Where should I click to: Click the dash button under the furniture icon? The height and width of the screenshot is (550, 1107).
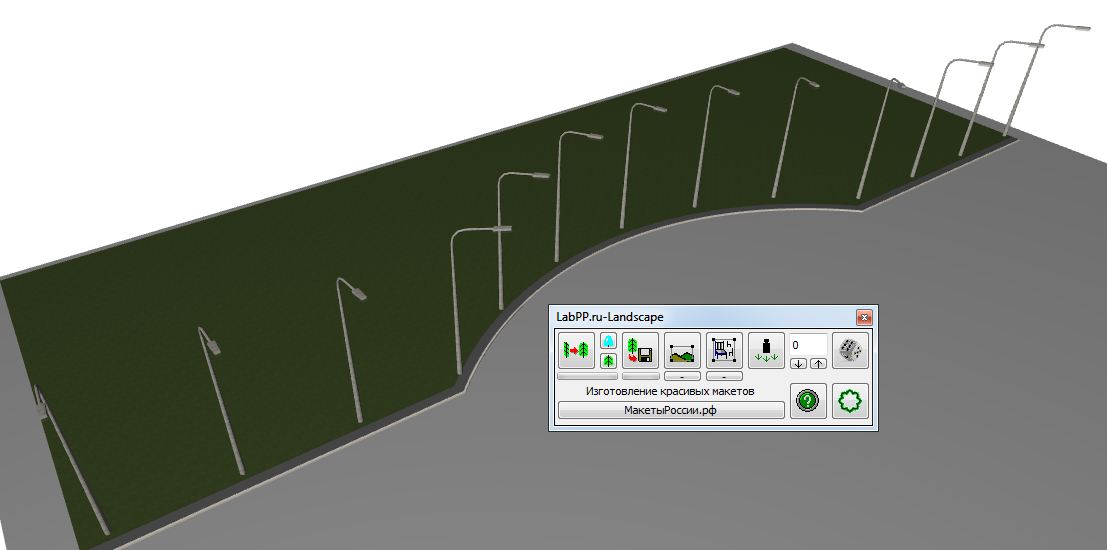click(x=724, y=376)
